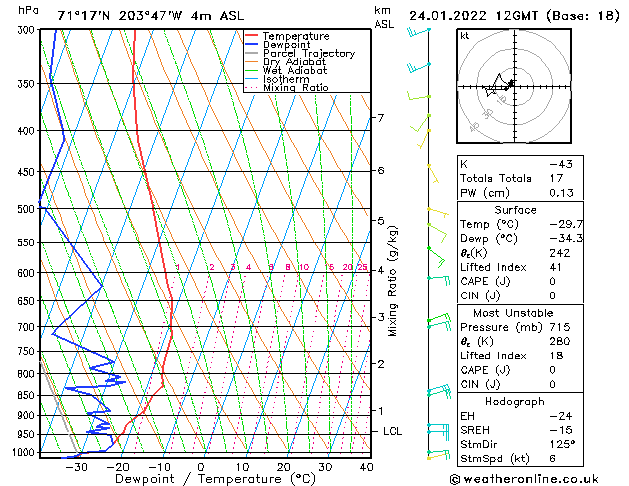Click the blue Dewpoint line sample in legend
This screenshot has width=629, height=486.
(x=252, y=45)
